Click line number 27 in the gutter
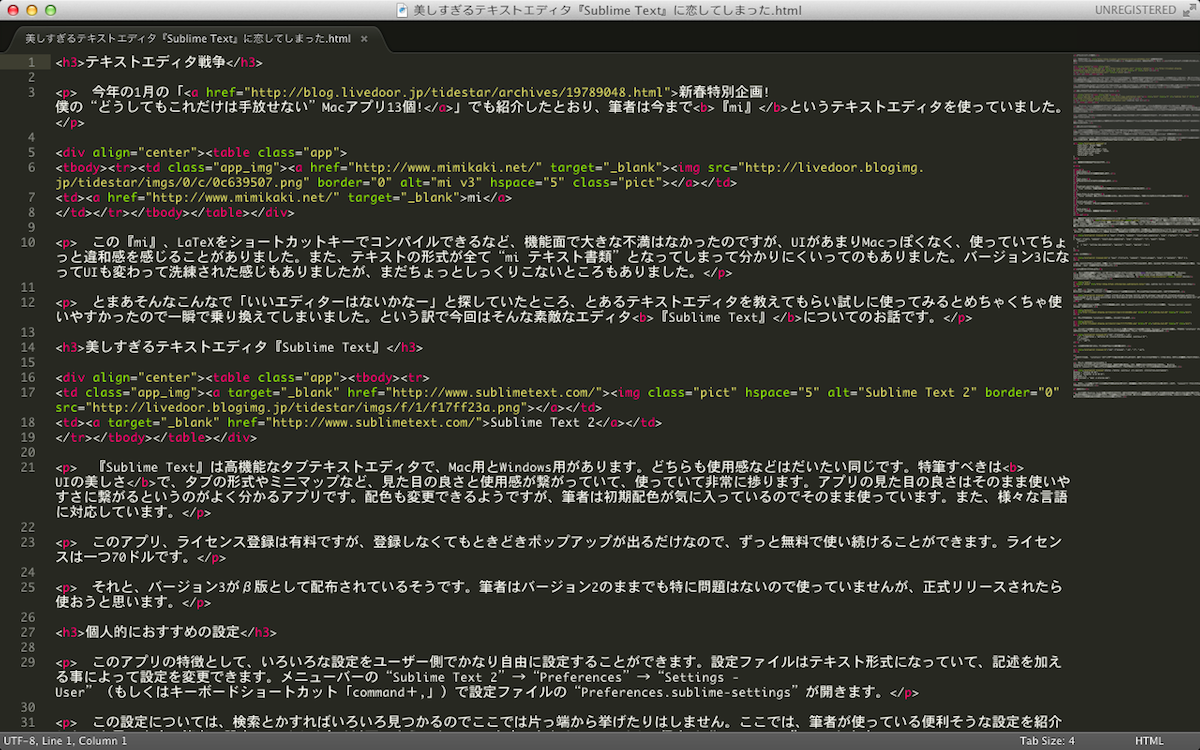1200x750 pixels. click(28, 632)
